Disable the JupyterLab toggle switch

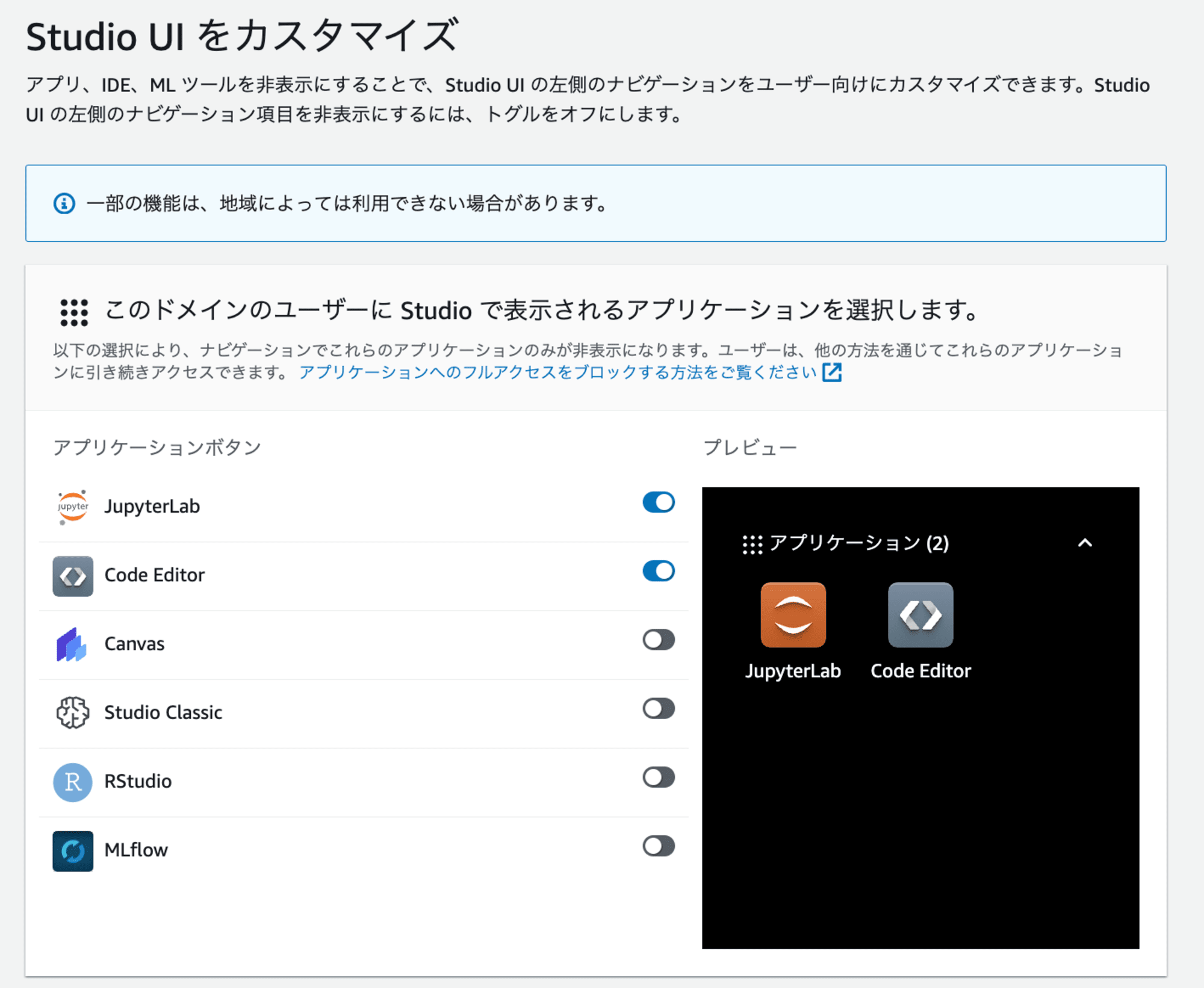point(657,505)
